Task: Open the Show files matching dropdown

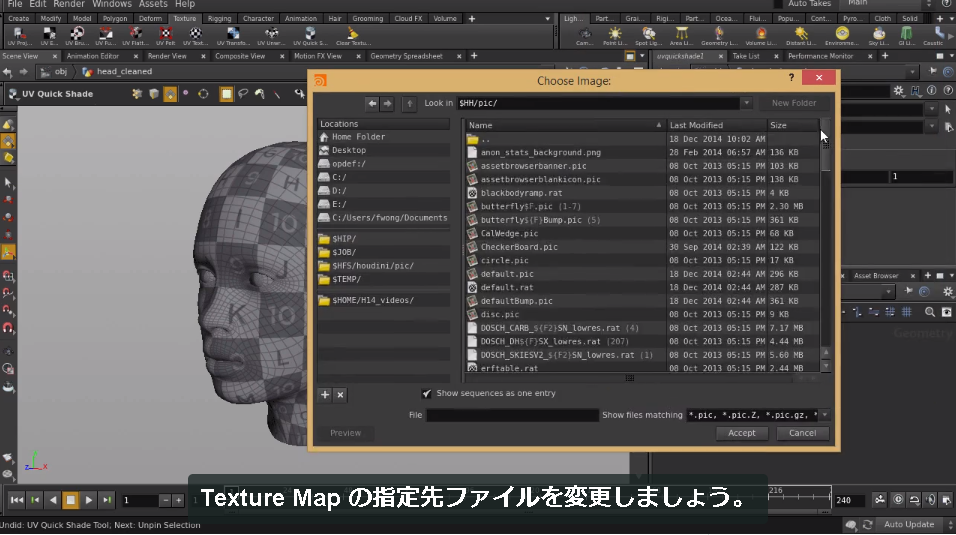Action: pyautogui.click(x=824, y=415)
